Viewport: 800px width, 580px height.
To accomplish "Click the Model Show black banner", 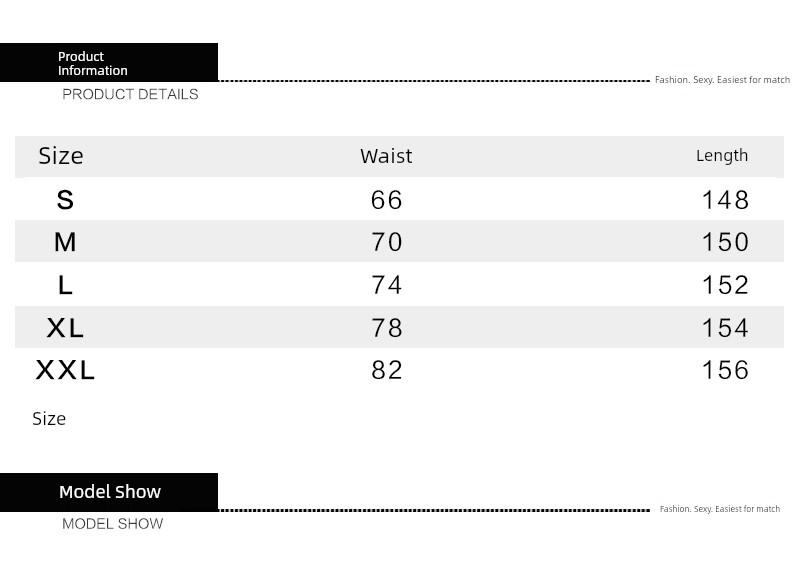I will click(109, 492).
